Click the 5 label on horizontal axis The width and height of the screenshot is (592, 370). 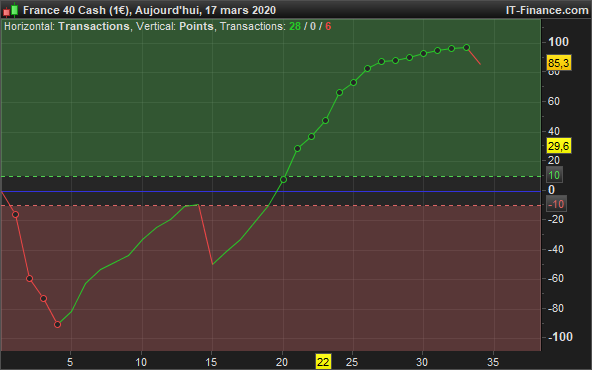pyautogui.click(x=70, y=362)
